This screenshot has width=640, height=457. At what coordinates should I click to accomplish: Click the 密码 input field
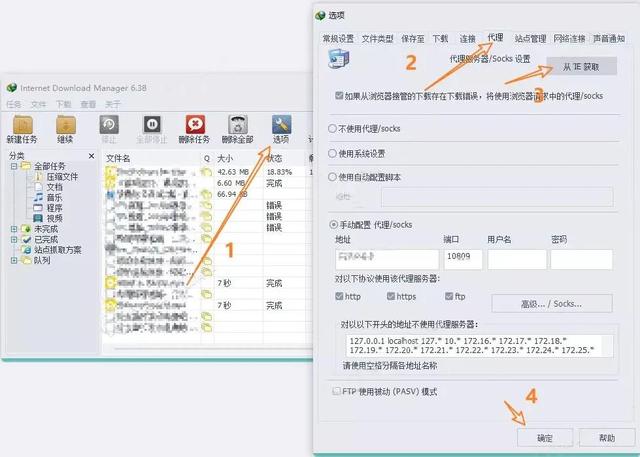tap(581, 260)
